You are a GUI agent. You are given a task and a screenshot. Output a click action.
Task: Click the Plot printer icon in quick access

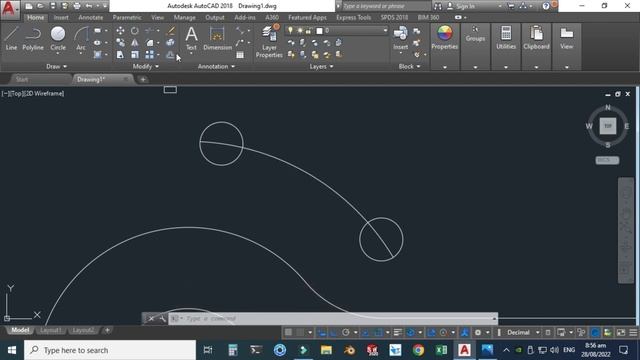(x=77, y=6)
